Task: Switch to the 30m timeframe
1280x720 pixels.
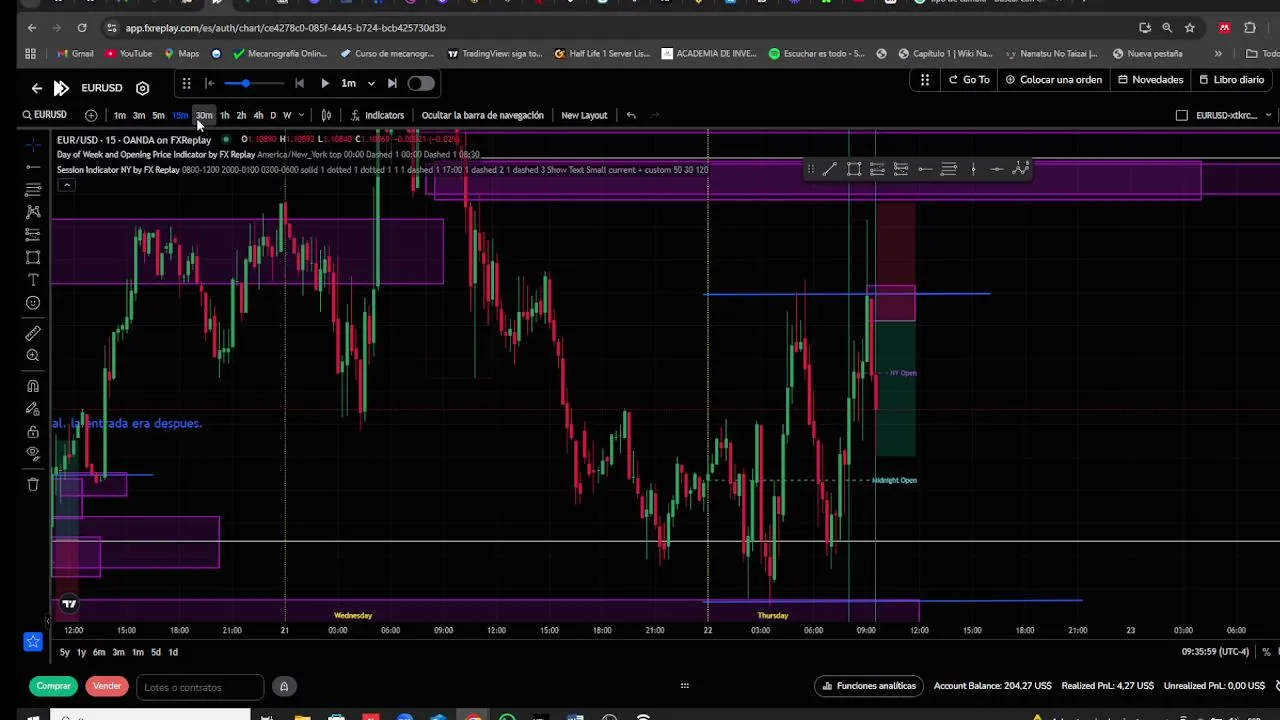Action: pyautogui.click(x=204, y=115)
